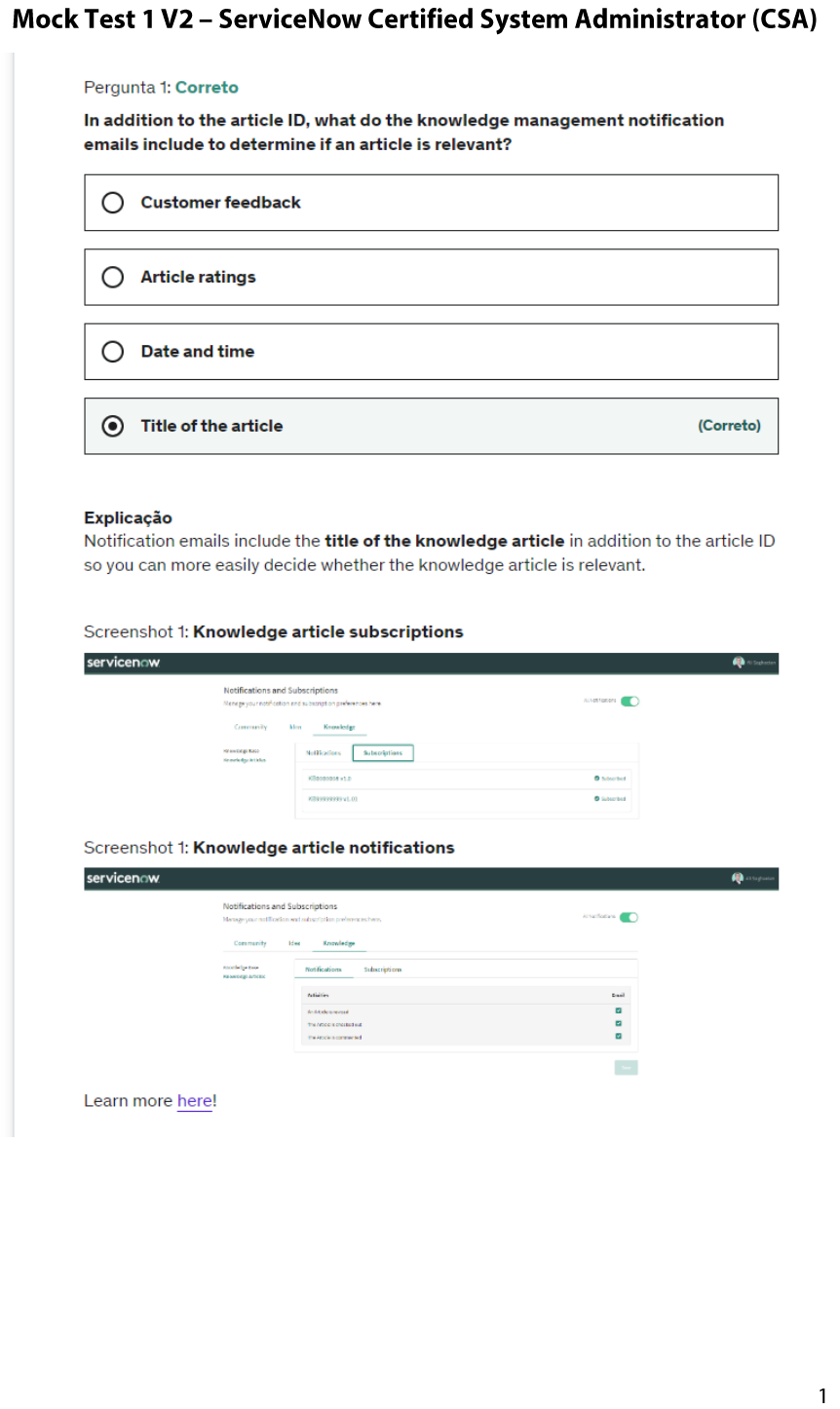
Task: Uncheck Email for "The Article is checked out"
Action: click(x=618, y=1023)
